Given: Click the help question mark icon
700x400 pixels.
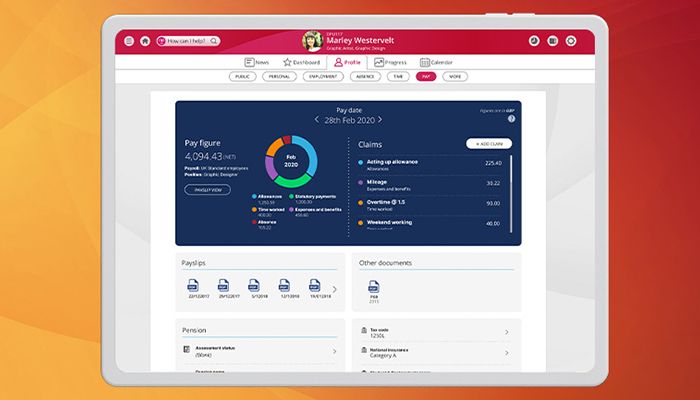Looking at the screenshot, I should point(511,119).
